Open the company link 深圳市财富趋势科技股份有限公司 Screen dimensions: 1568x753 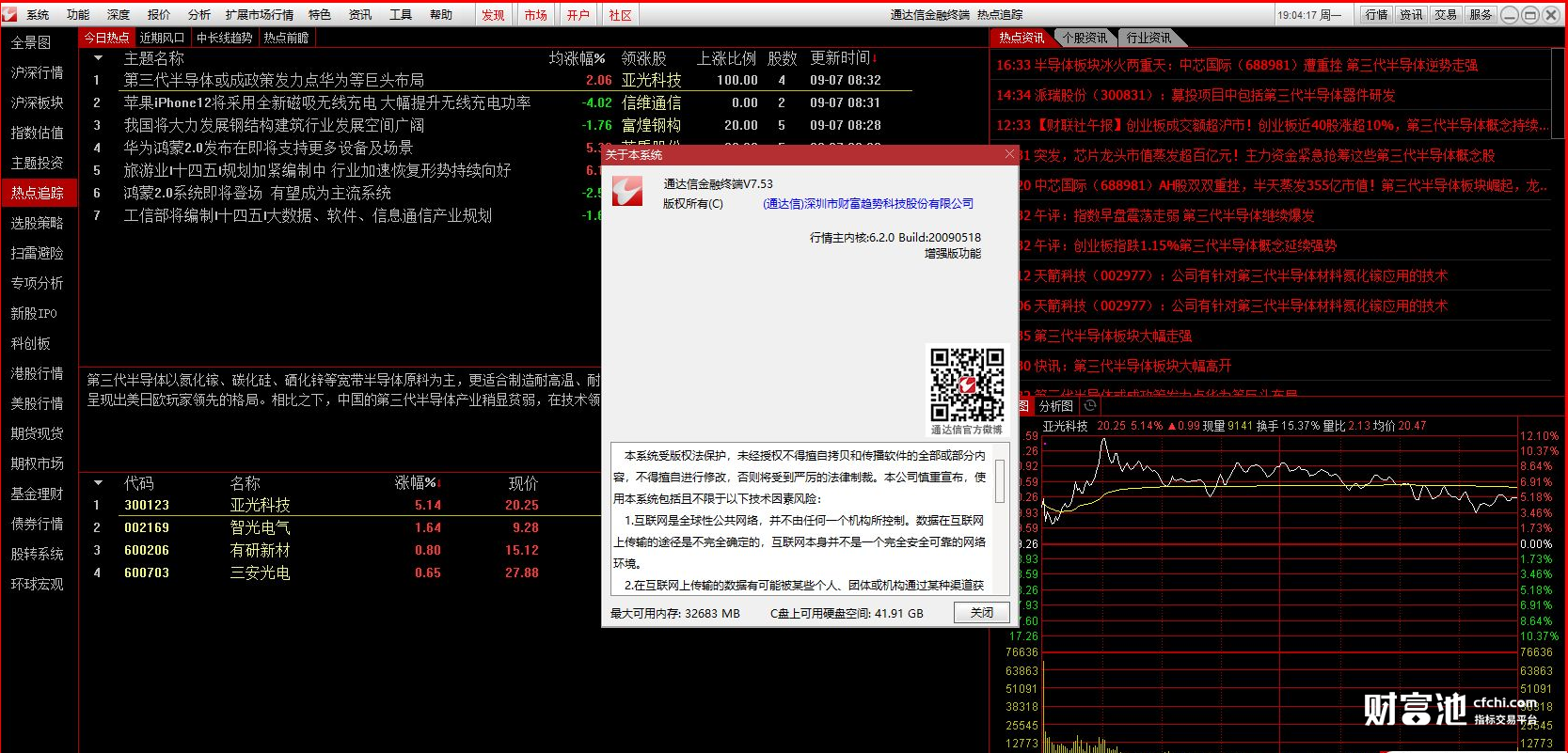click(x=868, y=203)
